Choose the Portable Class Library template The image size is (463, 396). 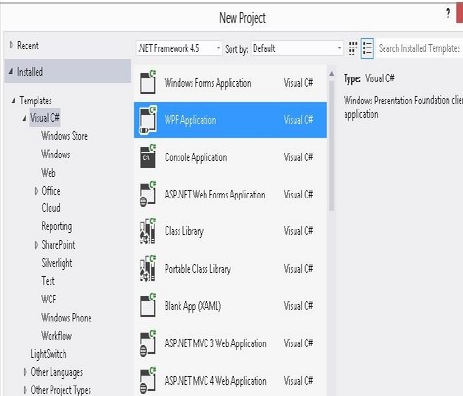pos(197,269)
